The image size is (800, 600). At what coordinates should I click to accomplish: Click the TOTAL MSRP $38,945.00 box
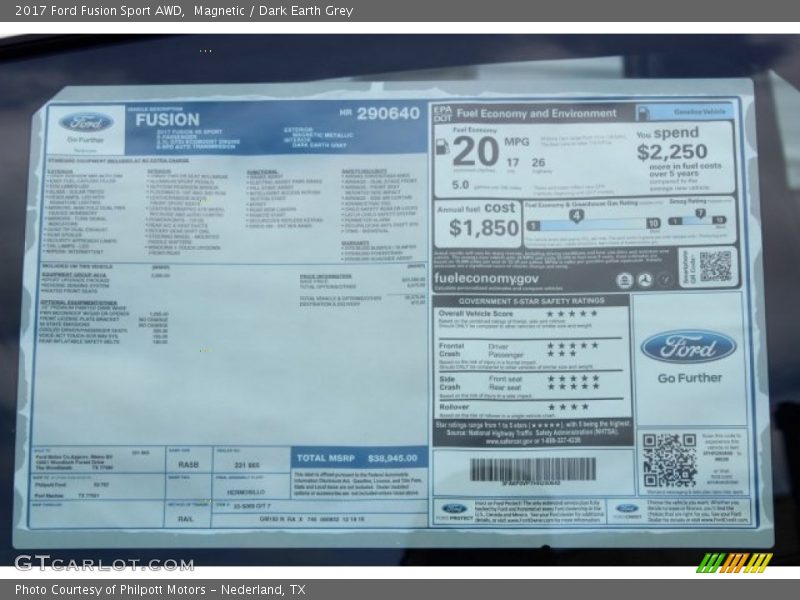pyautogui.click(x=358, y=457)
